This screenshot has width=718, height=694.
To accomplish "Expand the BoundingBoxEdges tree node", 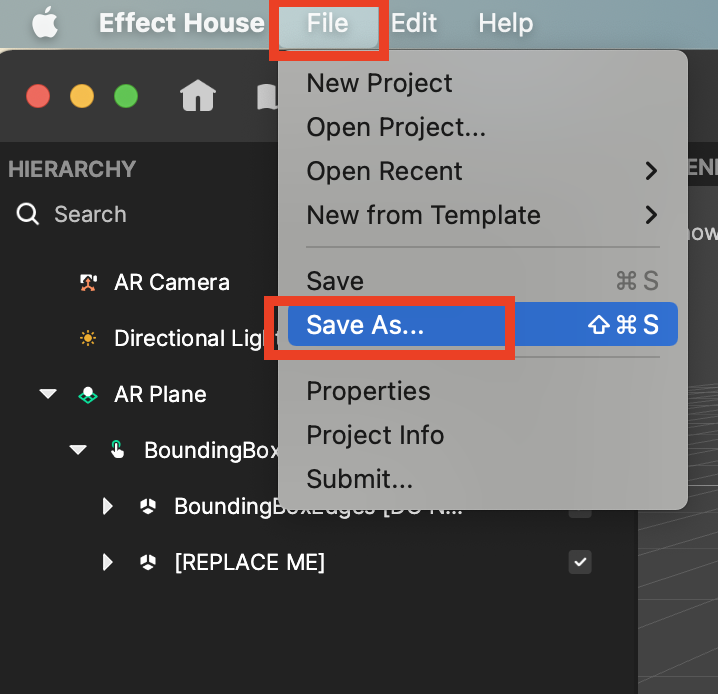I will (x=108, y=507).
